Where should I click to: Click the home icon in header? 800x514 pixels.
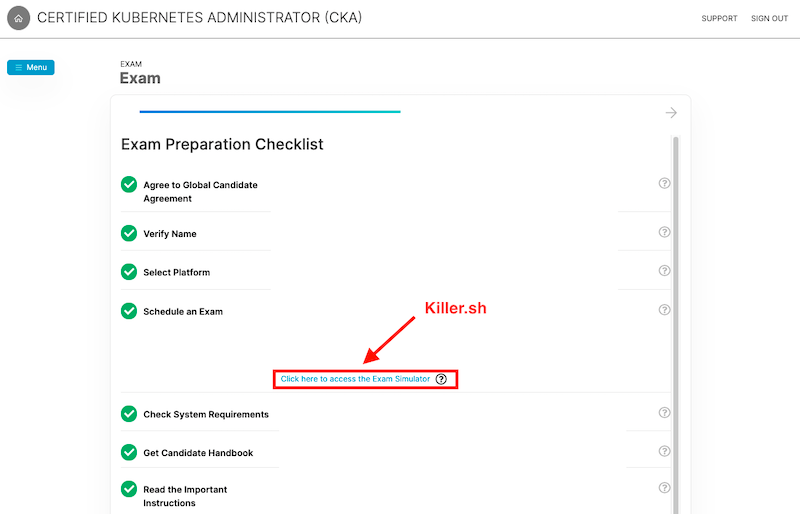point(18,18)
